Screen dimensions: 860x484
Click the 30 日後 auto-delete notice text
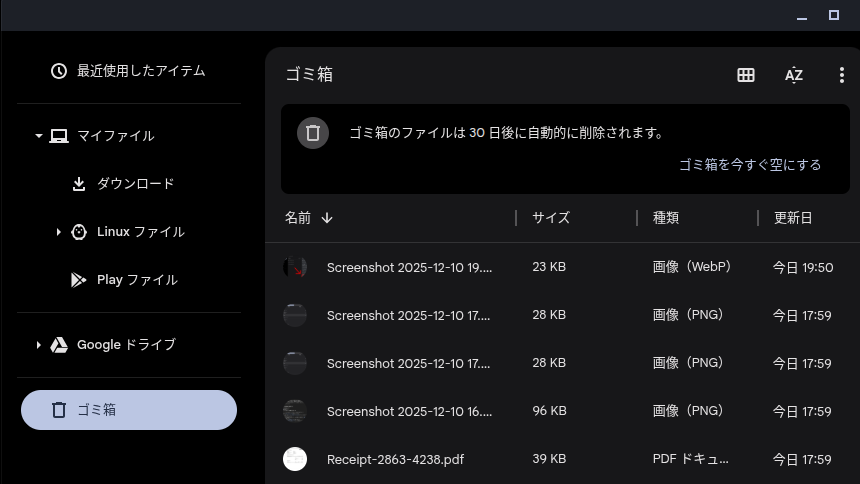pyautogui.click(x=506, y=133)
